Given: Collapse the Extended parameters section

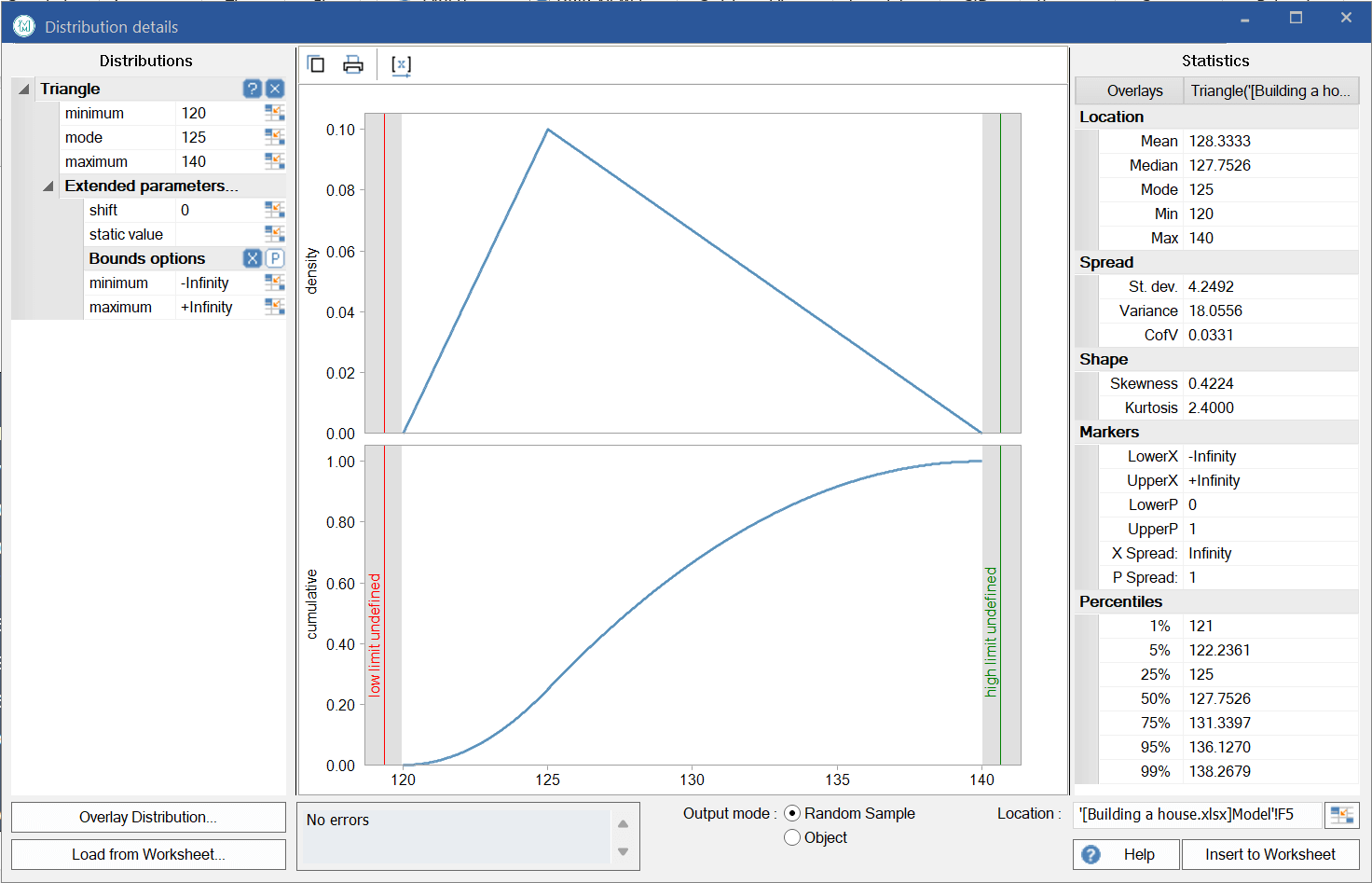Looking at the screenshot, I should click(48, 186).
